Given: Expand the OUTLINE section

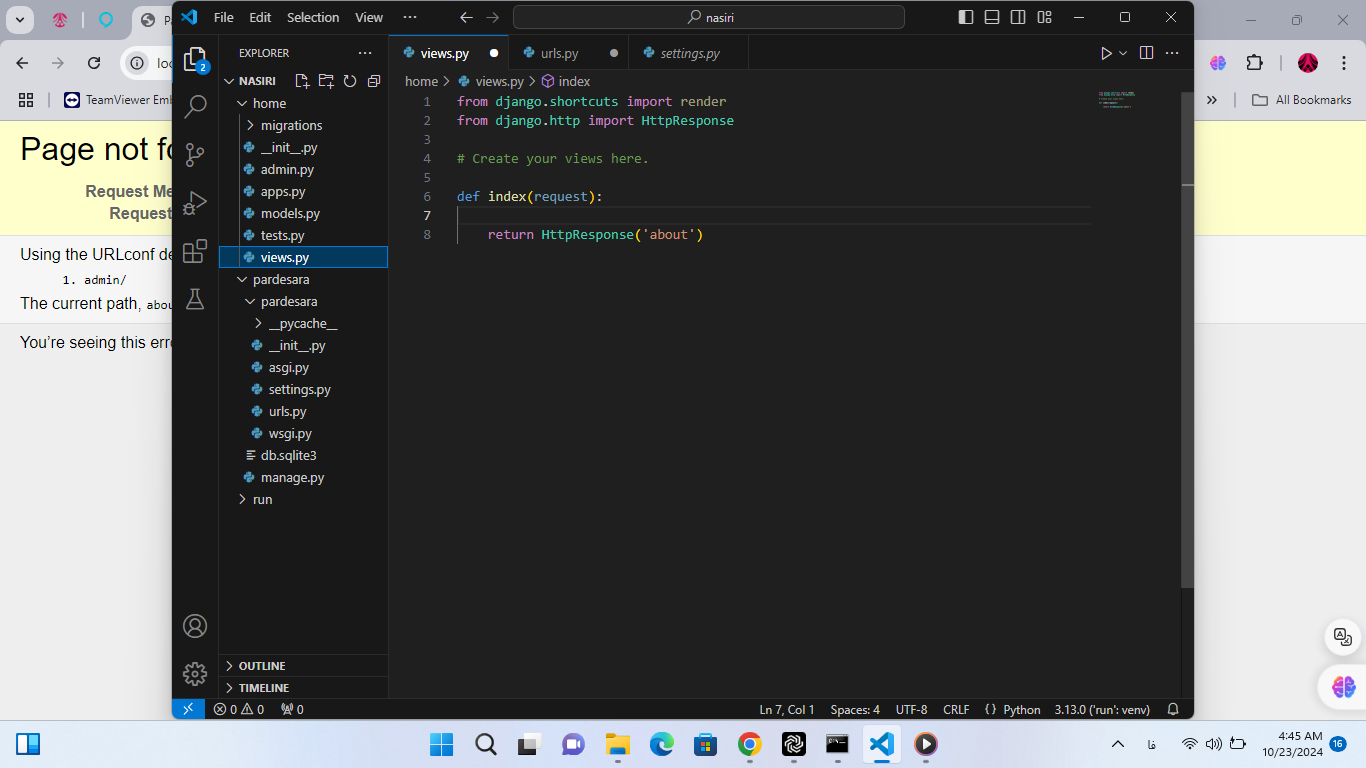Looking at the screenshot, I should click(303, 666).
